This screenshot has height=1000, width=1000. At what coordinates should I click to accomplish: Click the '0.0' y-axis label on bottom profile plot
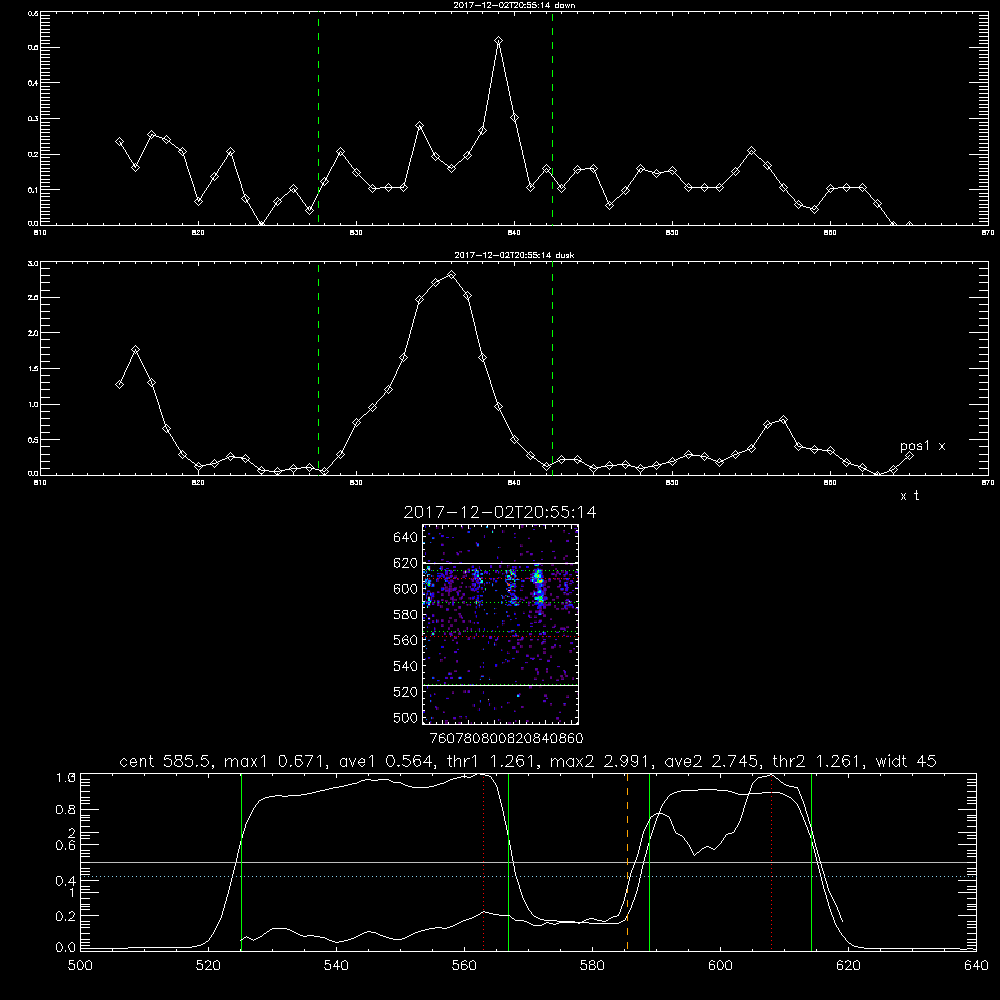(66, 947)
